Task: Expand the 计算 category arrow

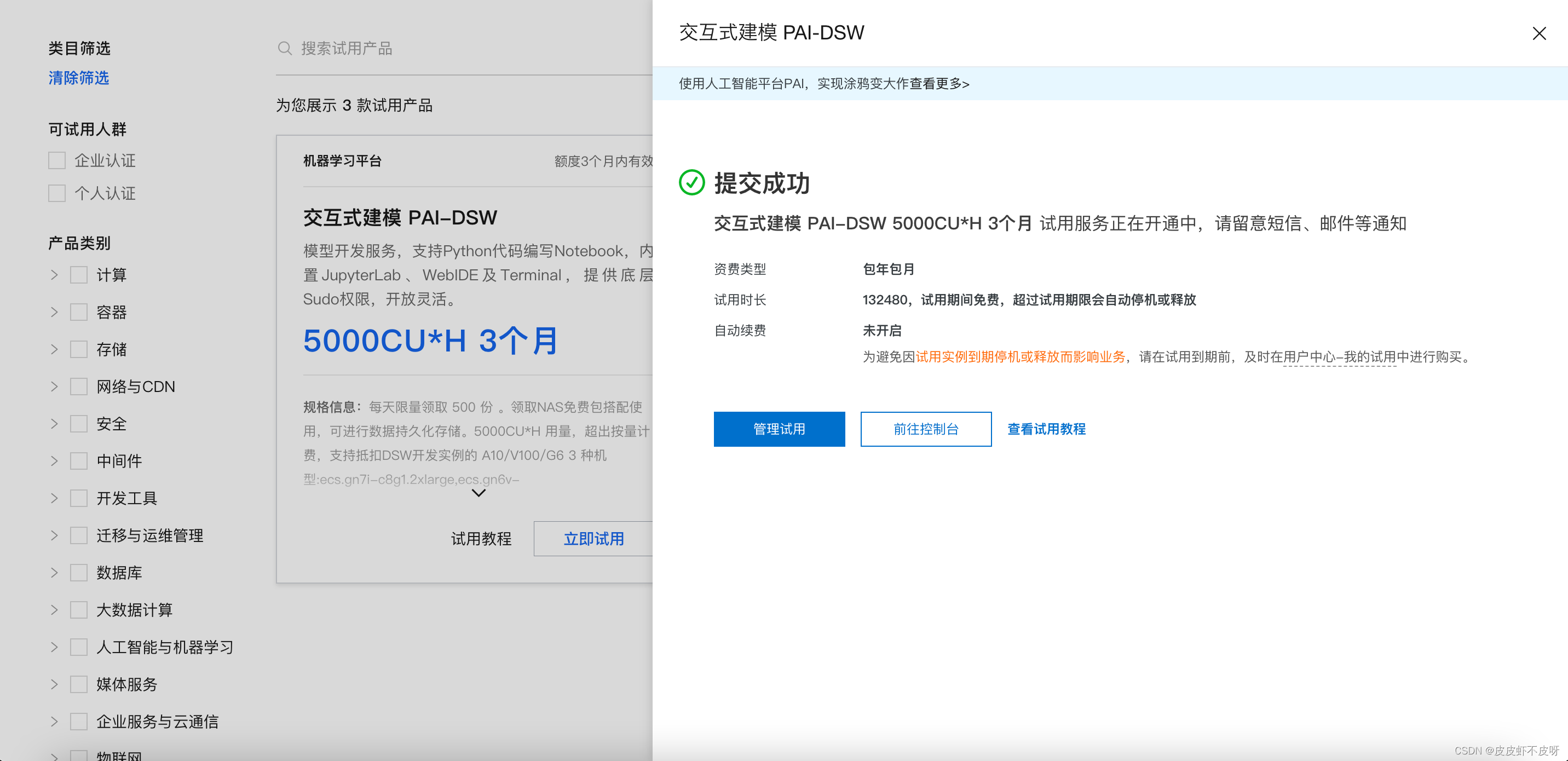Action: coord(54,275)
